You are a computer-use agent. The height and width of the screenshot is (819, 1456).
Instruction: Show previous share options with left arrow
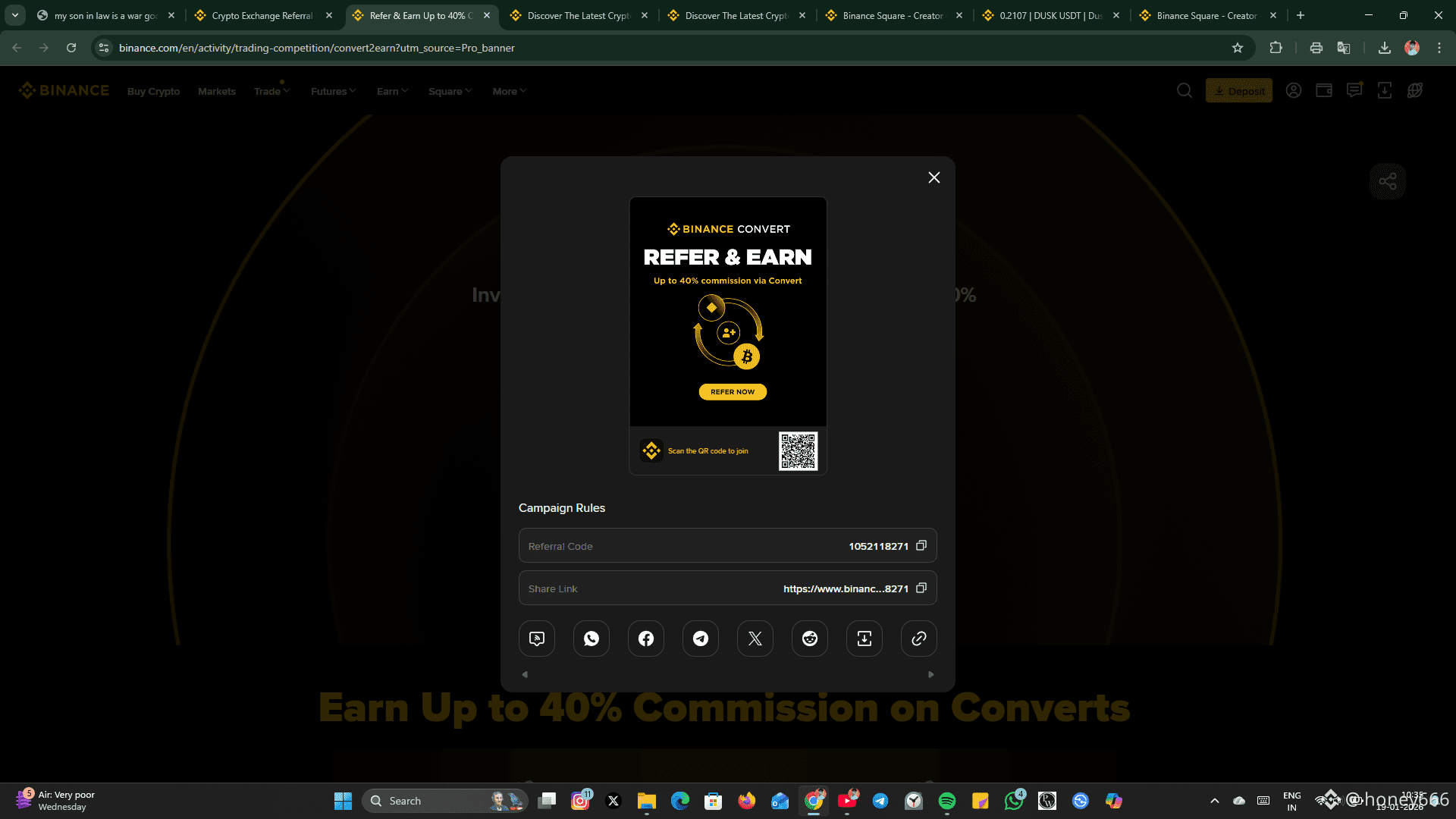pos(525,674)
